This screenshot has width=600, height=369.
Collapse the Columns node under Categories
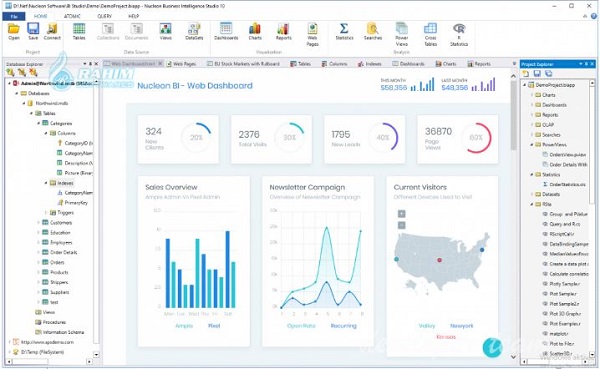pyautogui.click(x=46, y=133)
